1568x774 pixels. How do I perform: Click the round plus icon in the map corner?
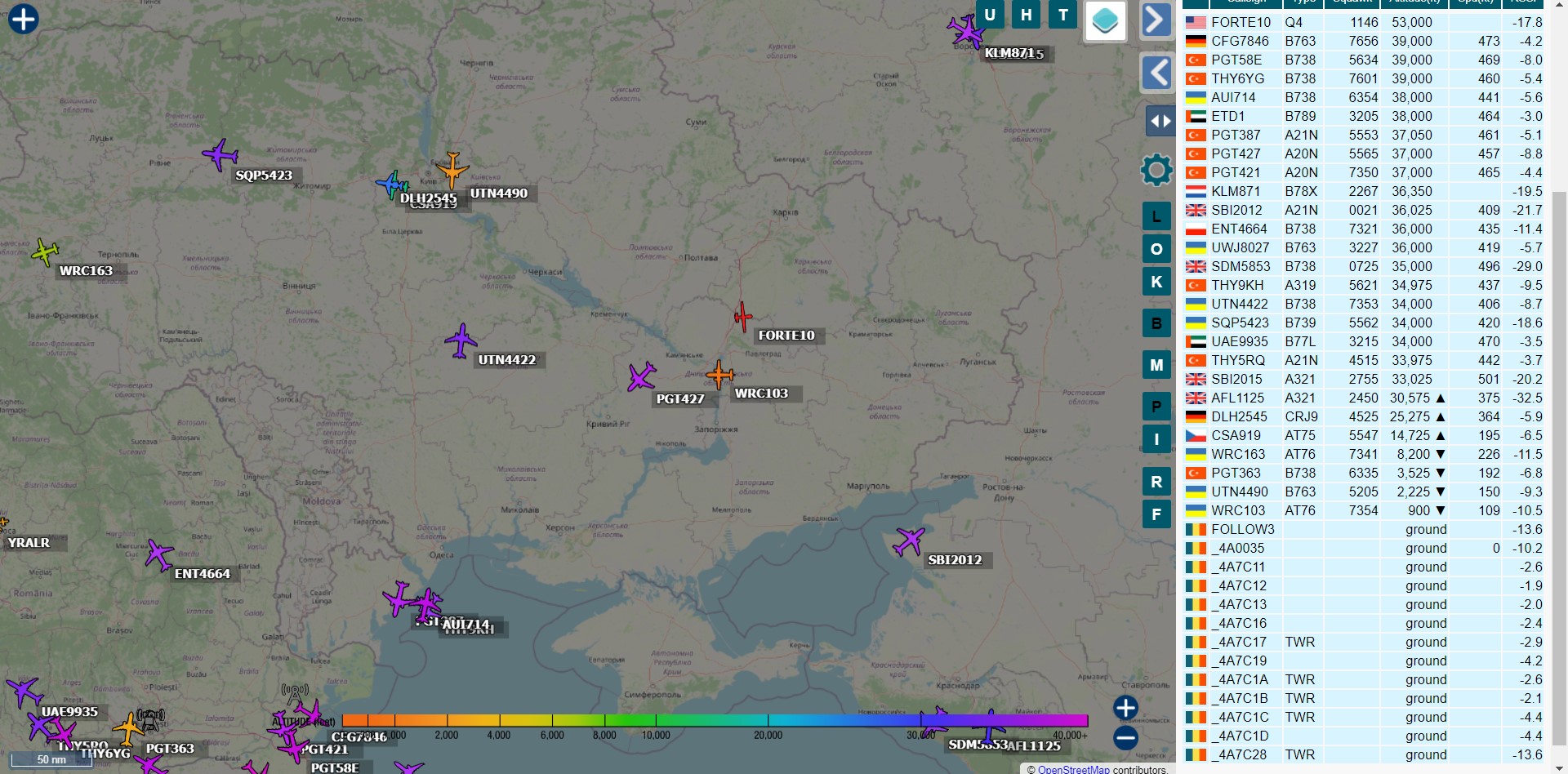(x=24, y=19)
